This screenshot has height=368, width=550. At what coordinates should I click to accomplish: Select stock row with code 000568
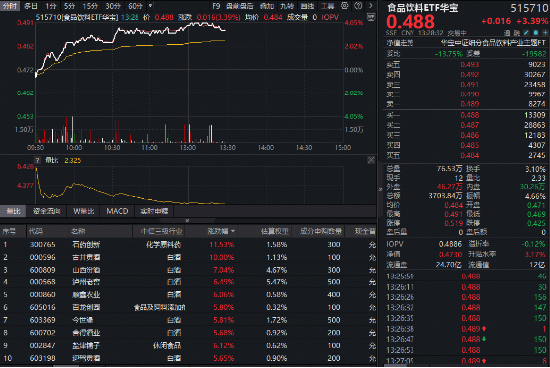pos(188,282)
